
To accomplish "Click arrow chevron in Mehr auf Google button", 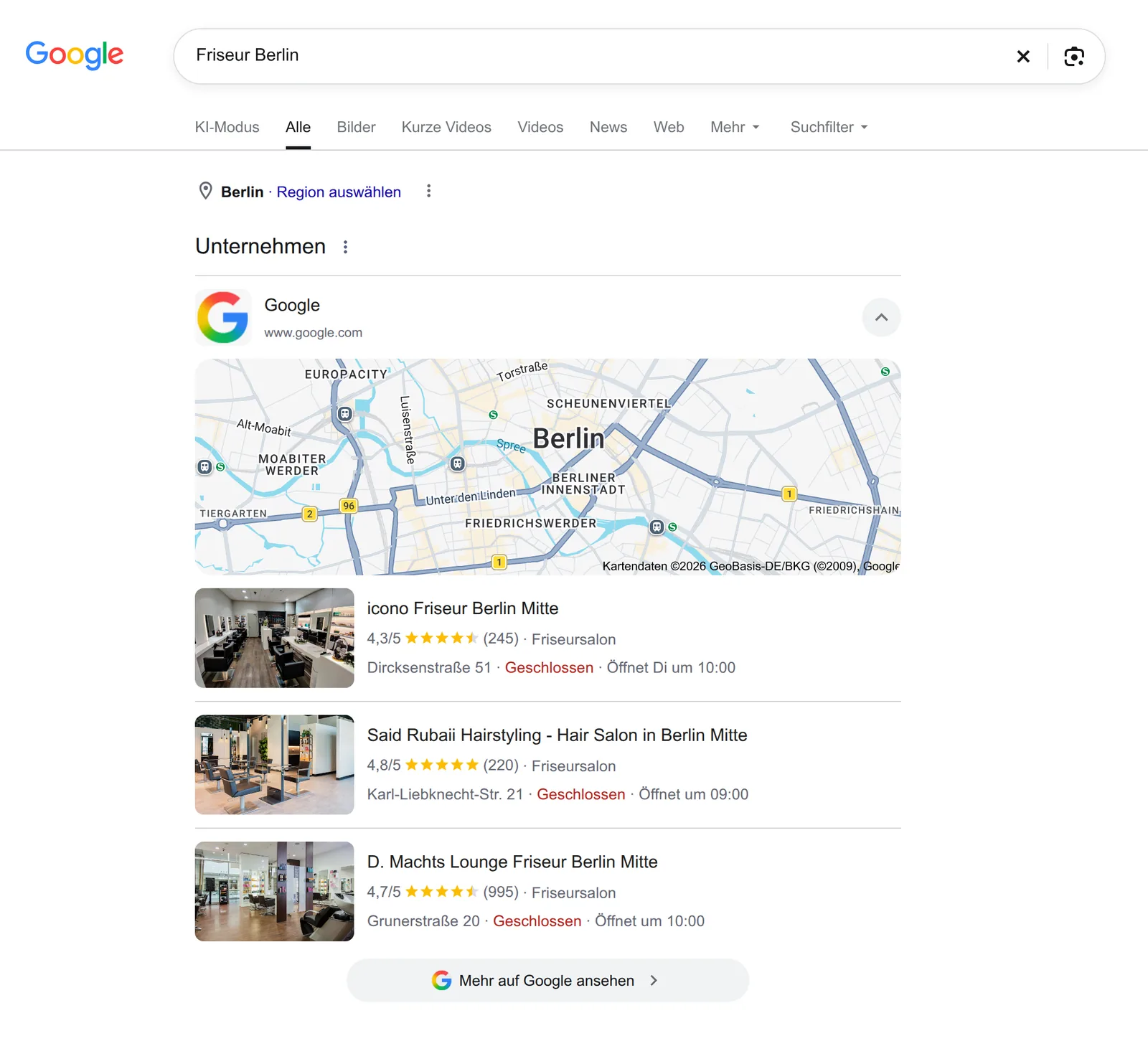I will (654, 980).
